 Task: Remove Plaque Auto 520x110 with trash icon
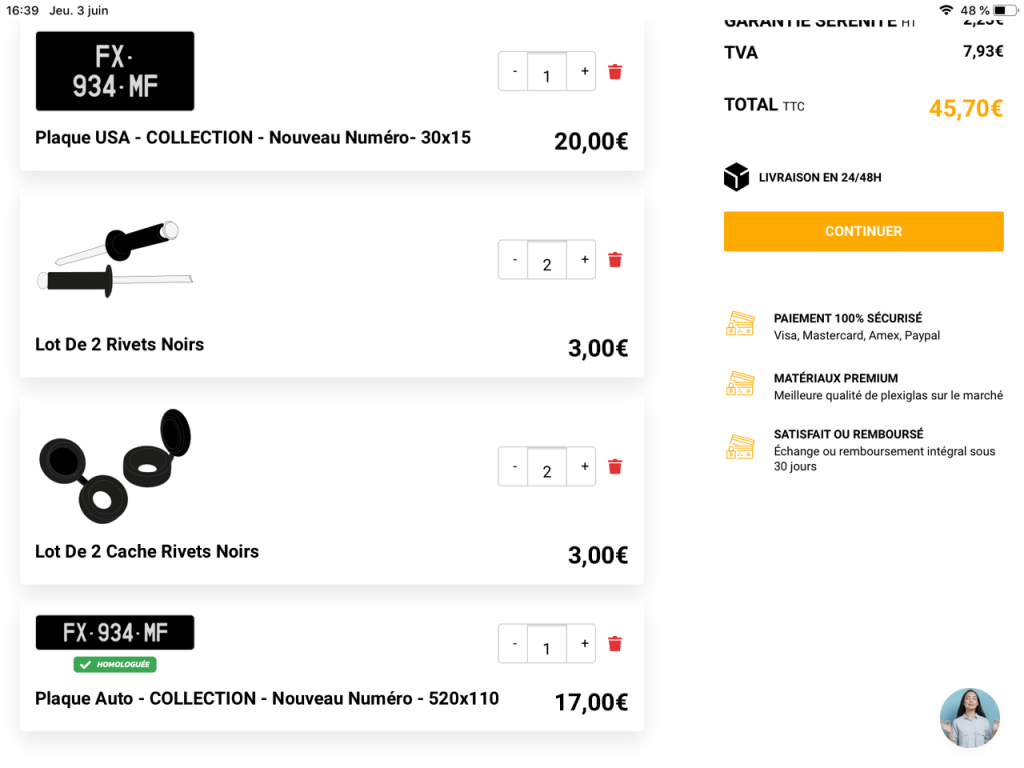coord(615,644)
